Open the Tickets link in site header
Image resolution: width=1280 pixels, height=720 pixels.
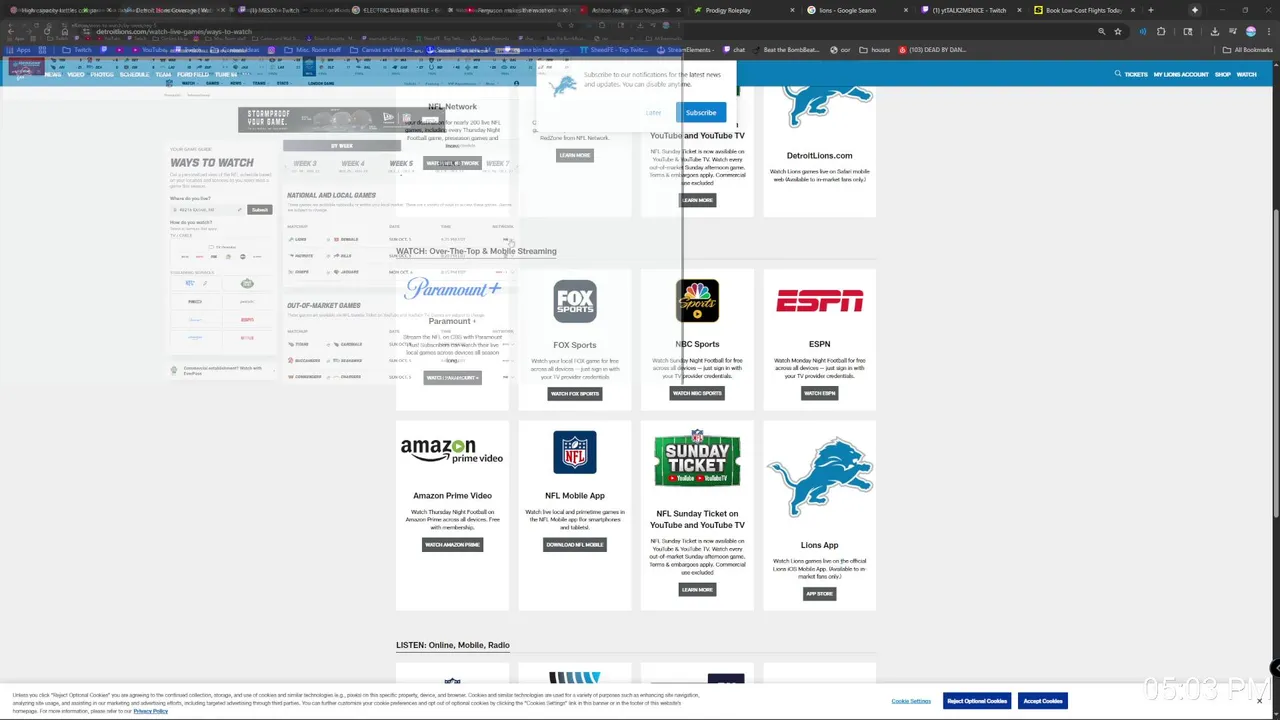coord(1136,74)
